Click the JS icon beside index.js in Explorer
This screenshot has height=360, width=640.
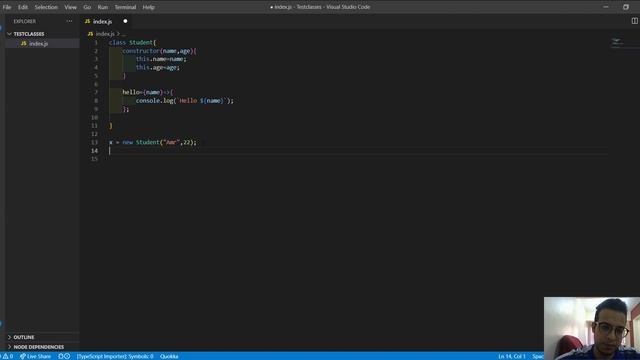tap(24, 43)
